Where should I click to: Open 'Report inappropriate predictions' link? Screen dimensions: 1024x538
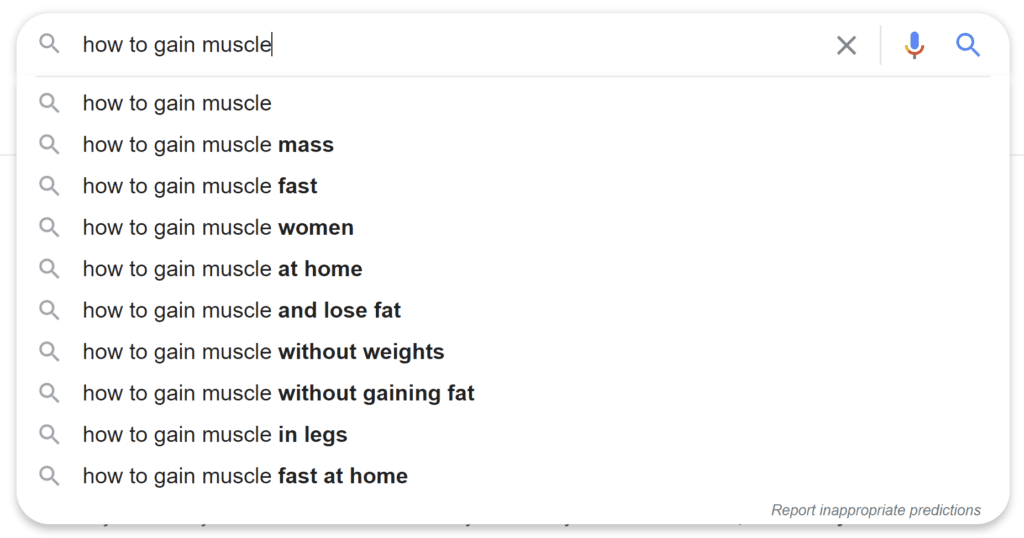tap(876, 510)
